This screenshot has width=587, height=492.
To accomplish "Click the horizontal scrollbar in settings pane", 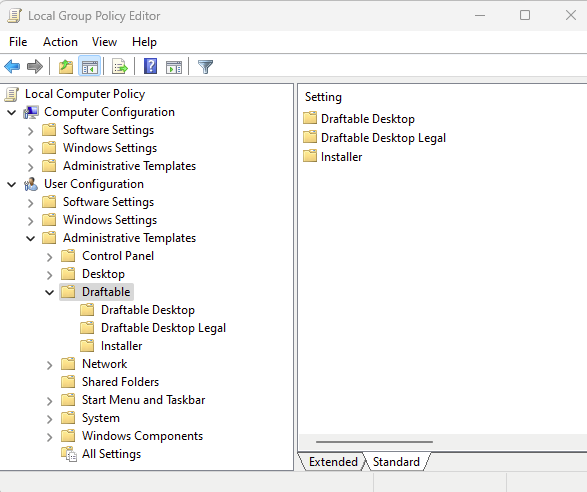I will pyautogui.click(x=374, y=442).
